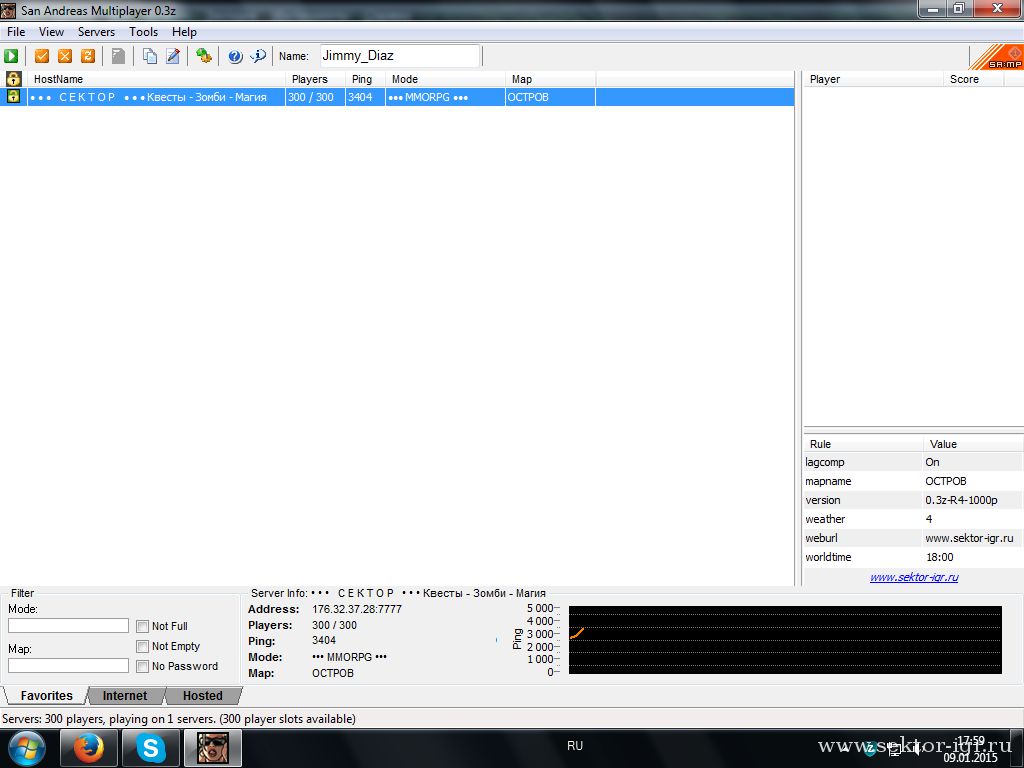This screenshot has width=1024, height=768.
Task: Click the San Andreas Multiplayer title bar icon
Action: [8, 10]
